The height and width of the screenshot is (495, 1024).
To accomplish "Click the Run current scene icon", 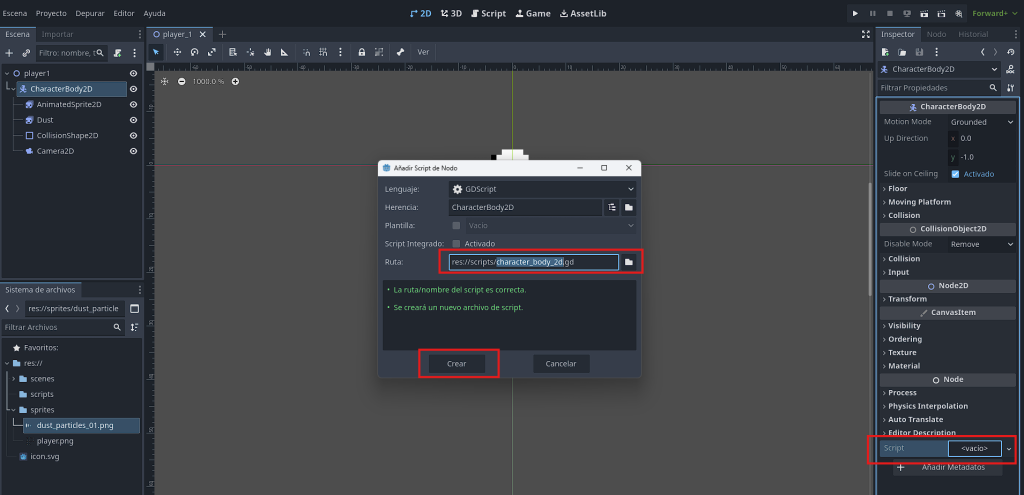I will 923,13.
